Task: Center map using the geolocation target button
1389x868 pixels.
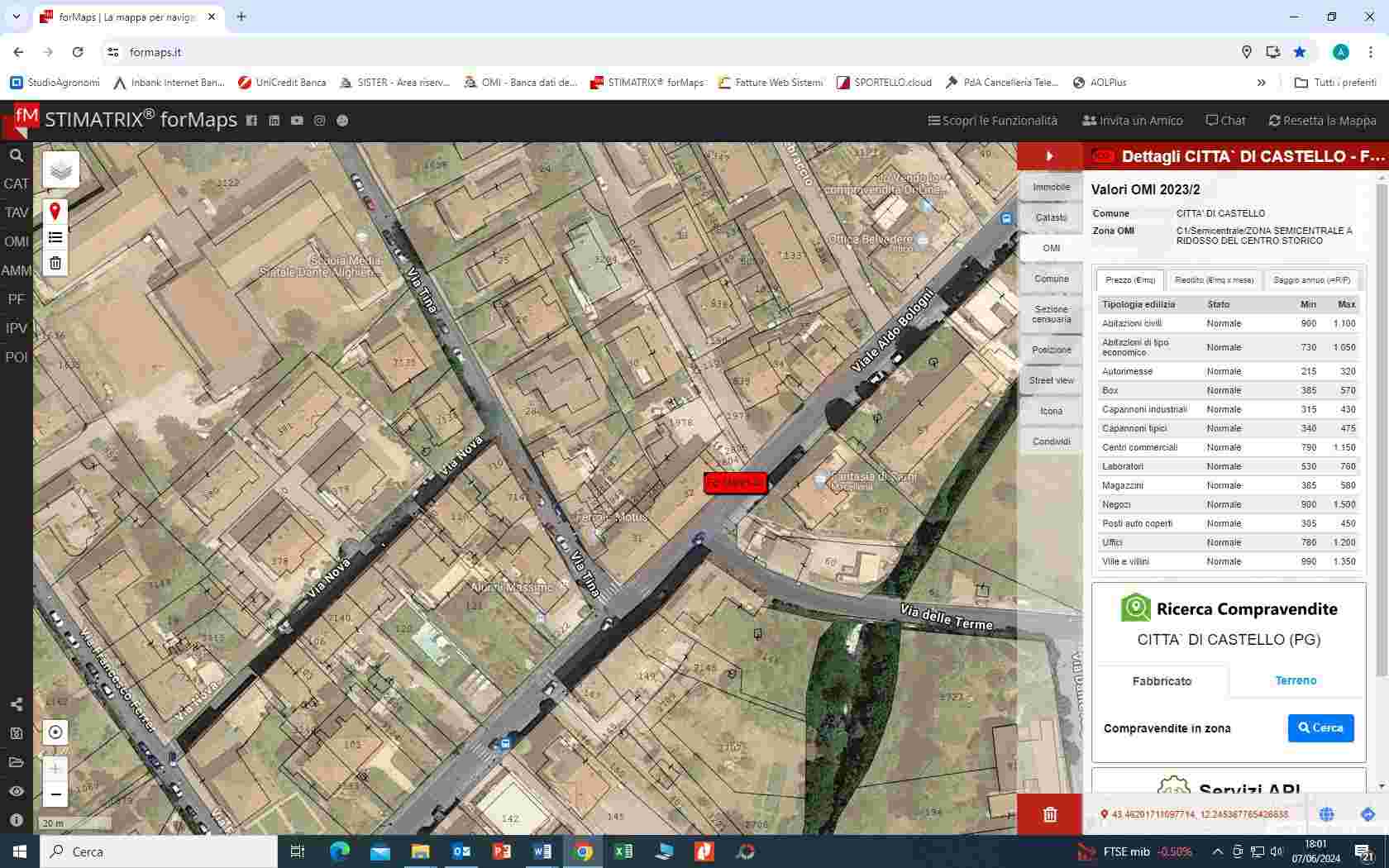Action: (55, 732)
